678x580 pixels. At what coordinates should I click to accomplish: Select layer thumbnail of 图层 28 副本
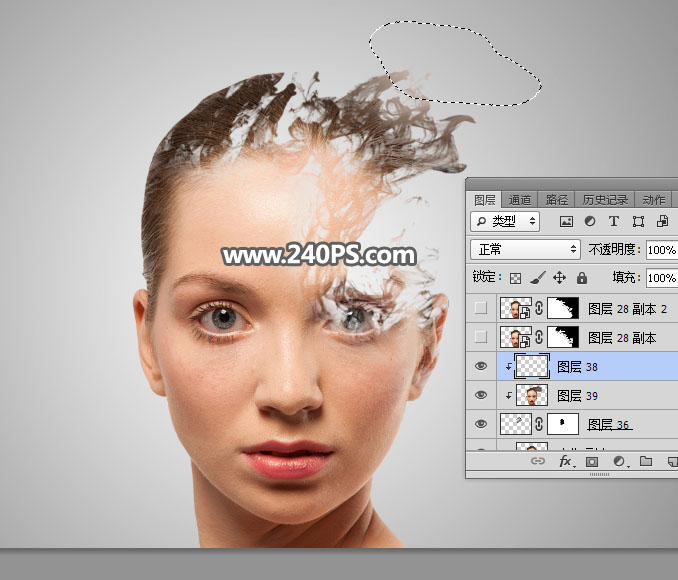pyautogui.click(x=515, y=337)
